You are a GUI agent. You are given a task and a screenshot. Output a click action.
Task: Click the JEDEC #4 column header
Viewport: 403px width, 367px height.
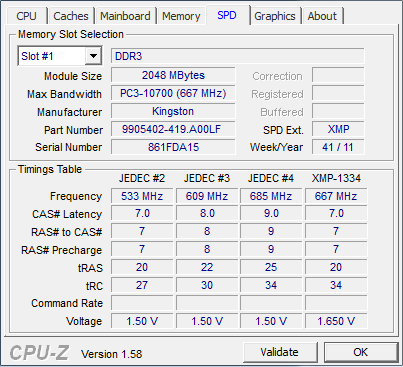pos(271,178)
